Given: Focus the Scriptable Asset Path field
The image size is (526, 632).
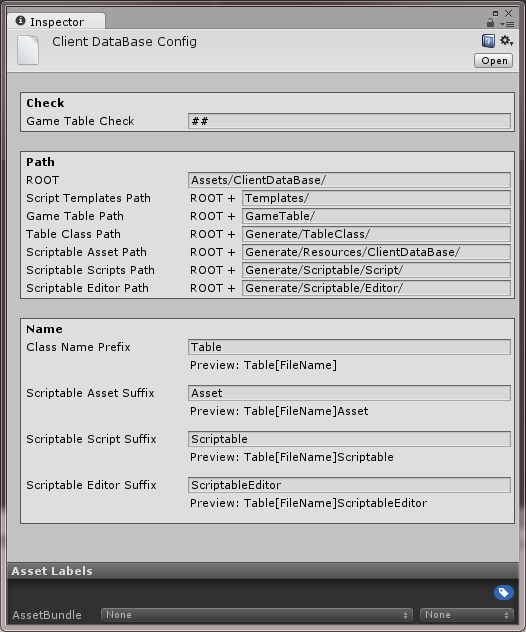Looking at the screenshot, I should pyautogui.click(x=376, y=252).
